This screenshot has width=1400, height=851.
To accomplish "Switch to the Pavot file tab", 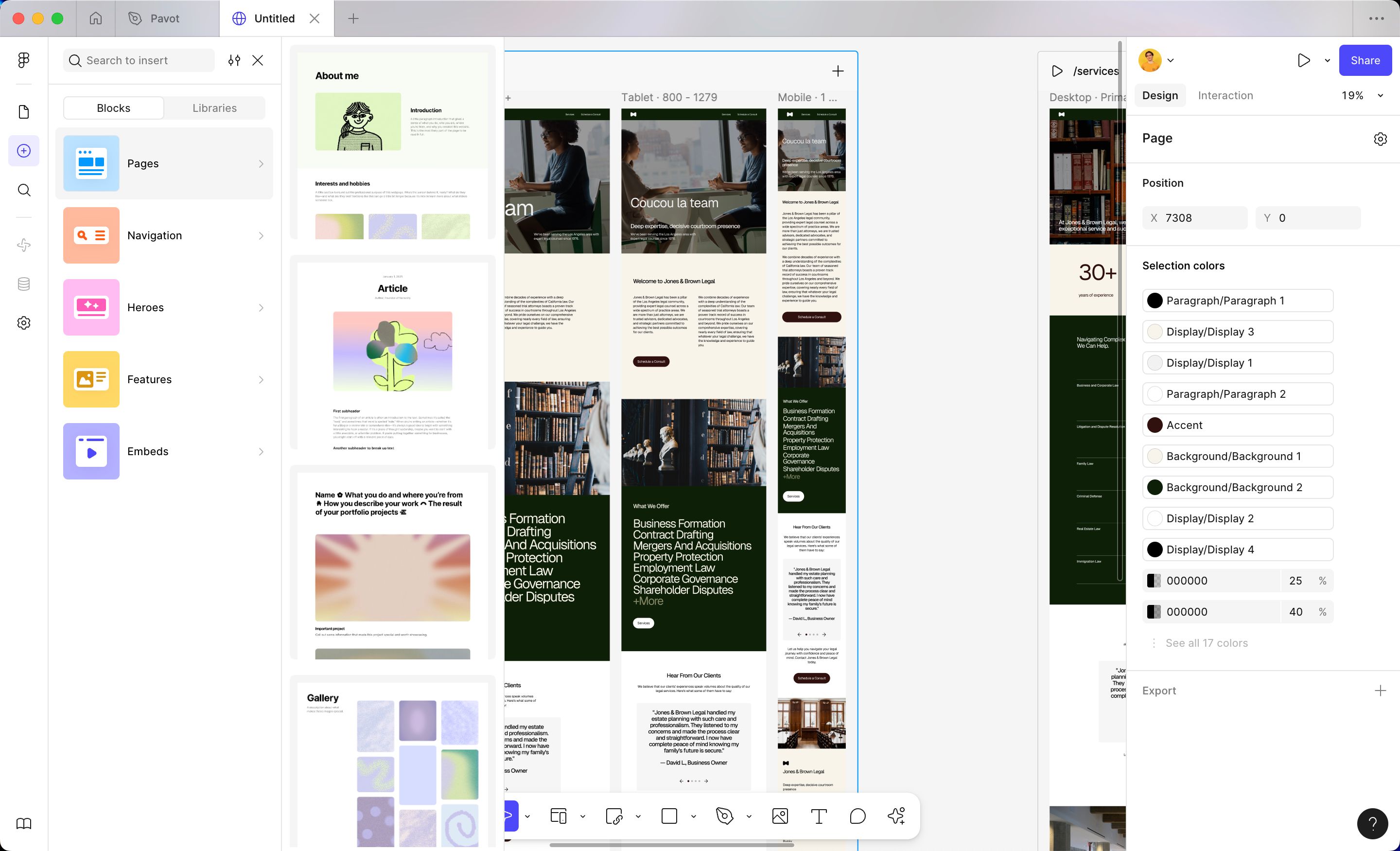I will click(167, 18).
